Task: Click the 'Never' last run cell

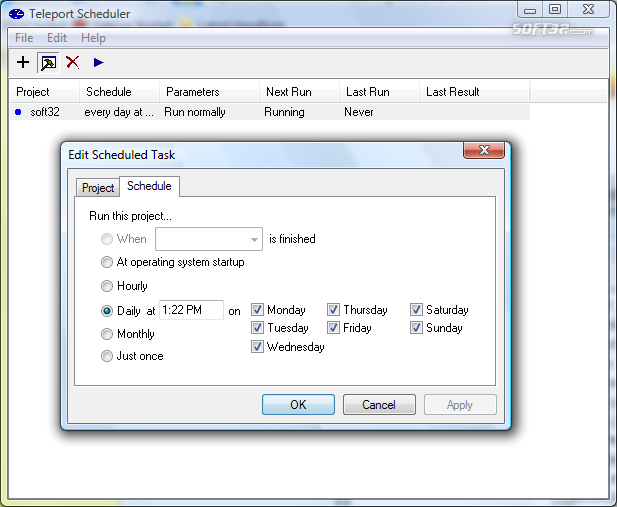Action: (x=358, y=112)
